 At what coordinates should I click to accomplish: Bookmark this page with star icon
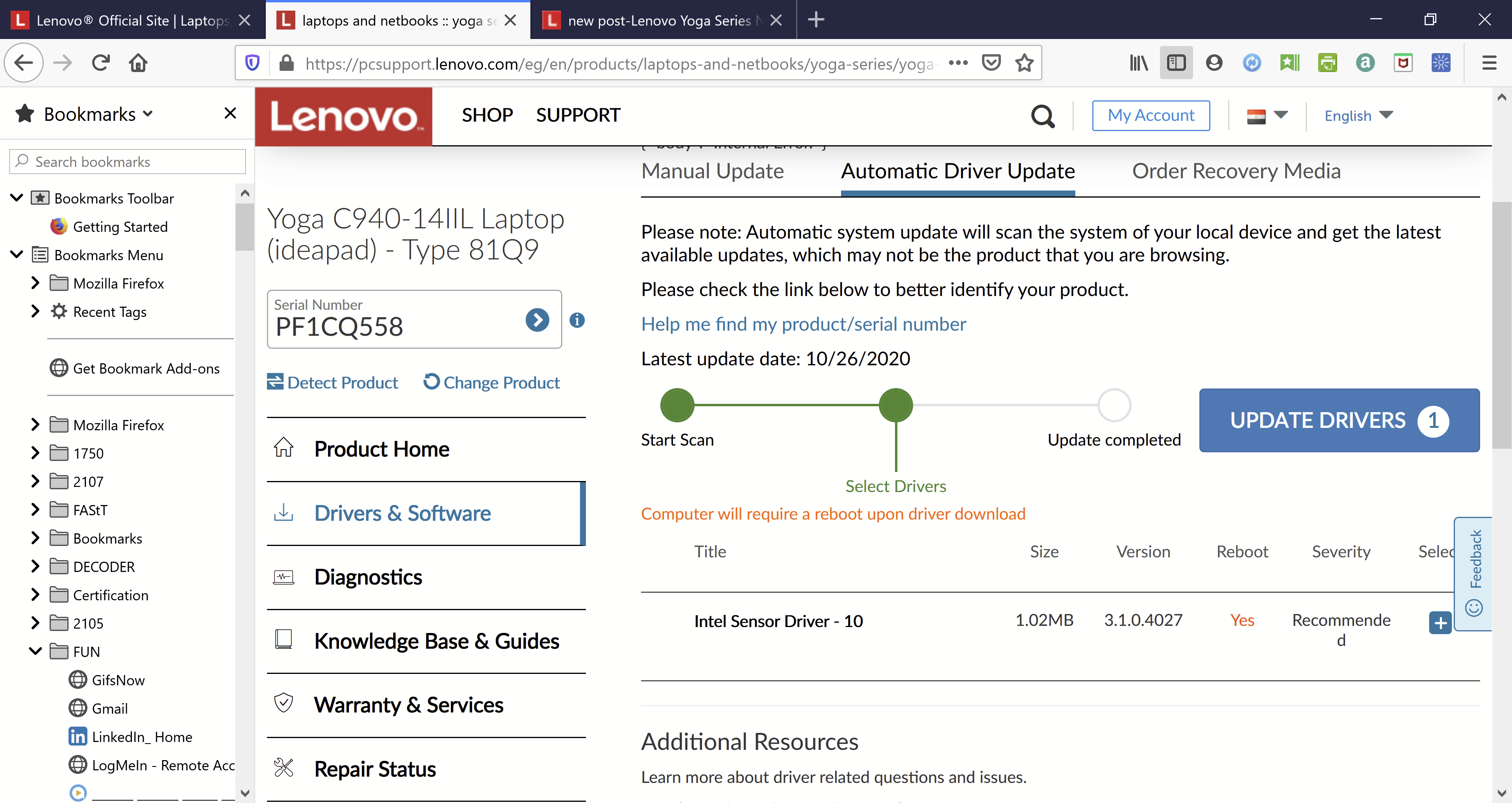click(x=1025, y=63)
